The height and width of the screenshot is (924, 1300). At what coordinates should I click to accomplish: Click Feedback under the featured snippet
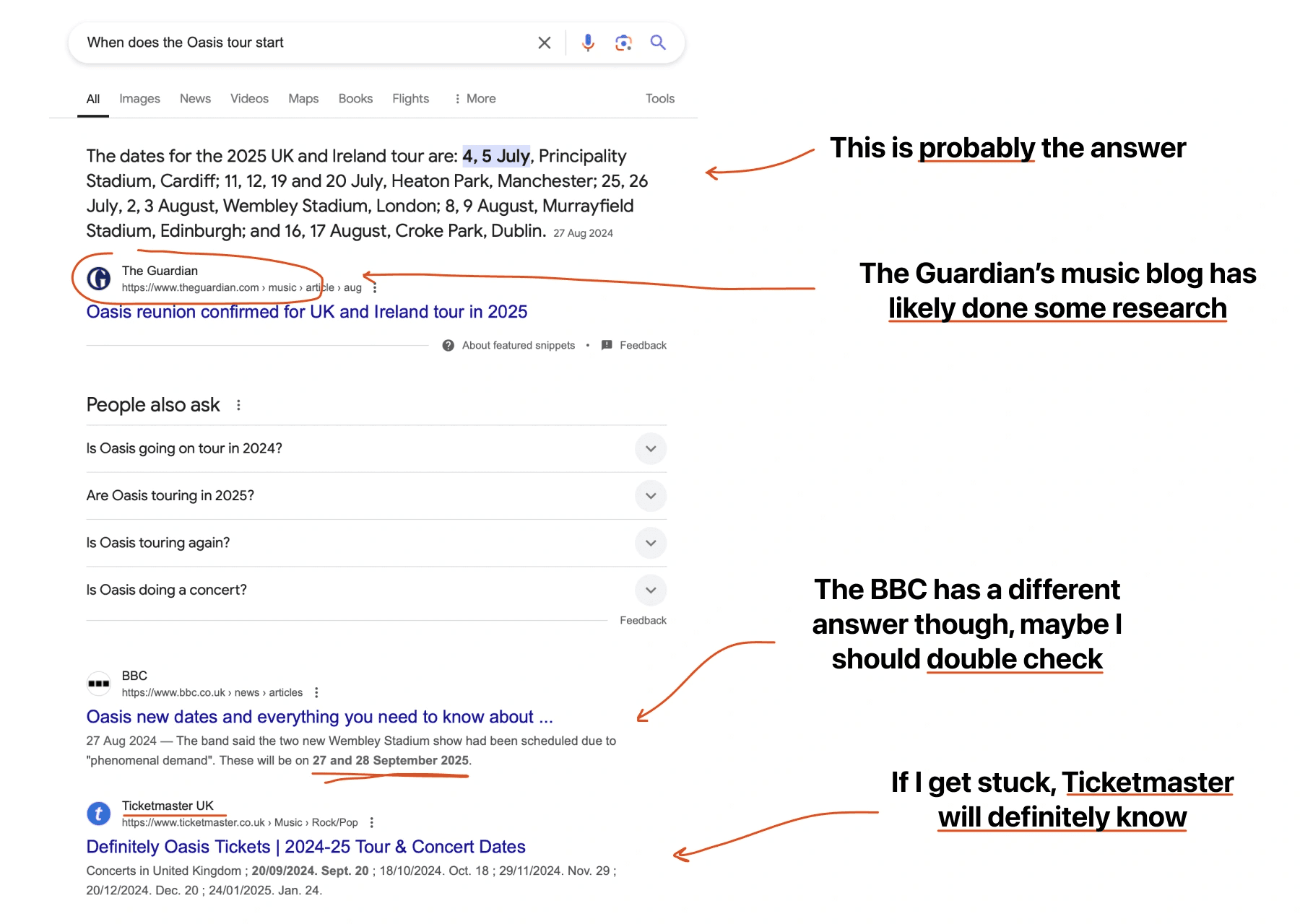(x=643, y=346)
